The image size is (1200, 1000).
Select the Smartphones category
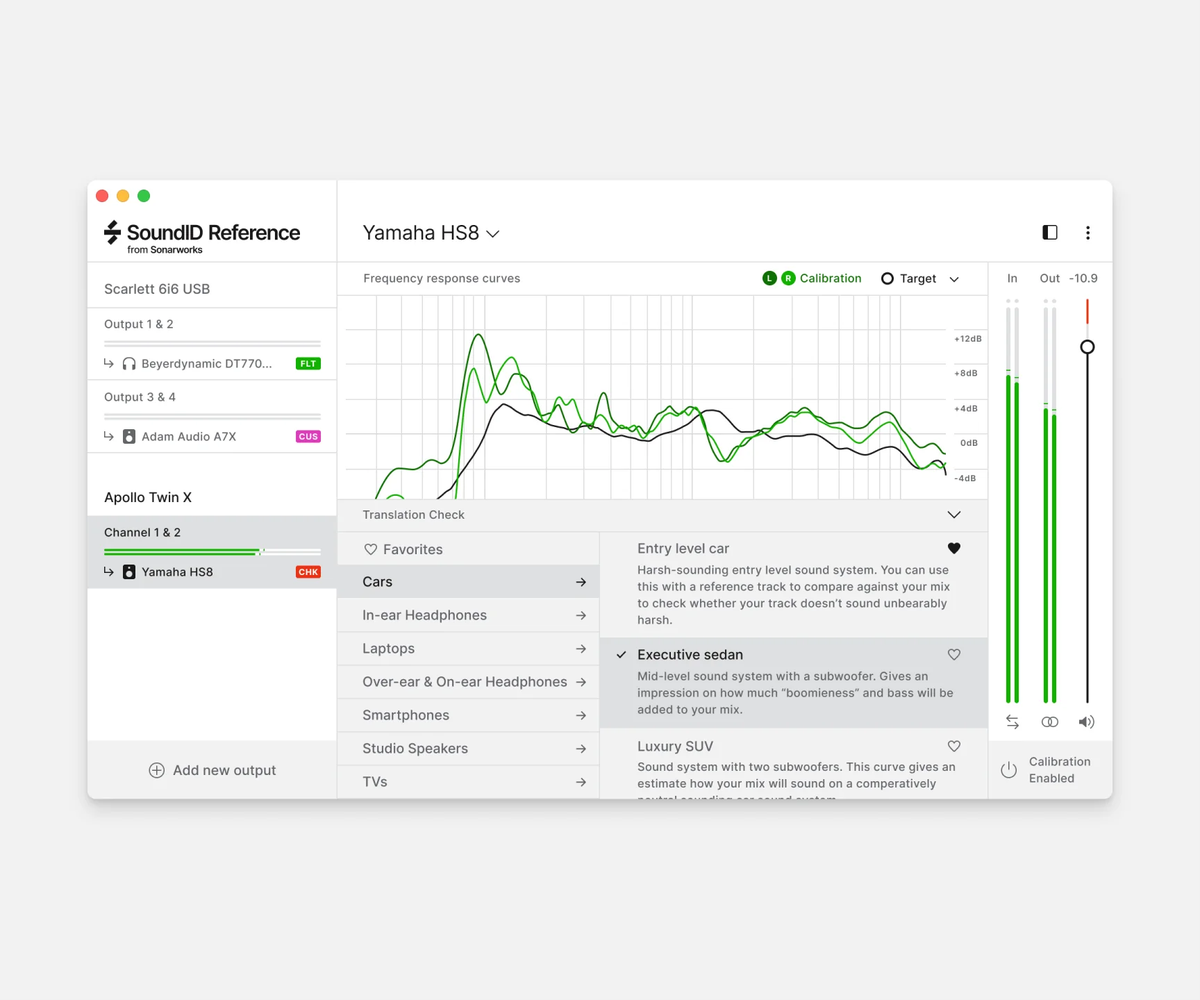pos(468,715)
